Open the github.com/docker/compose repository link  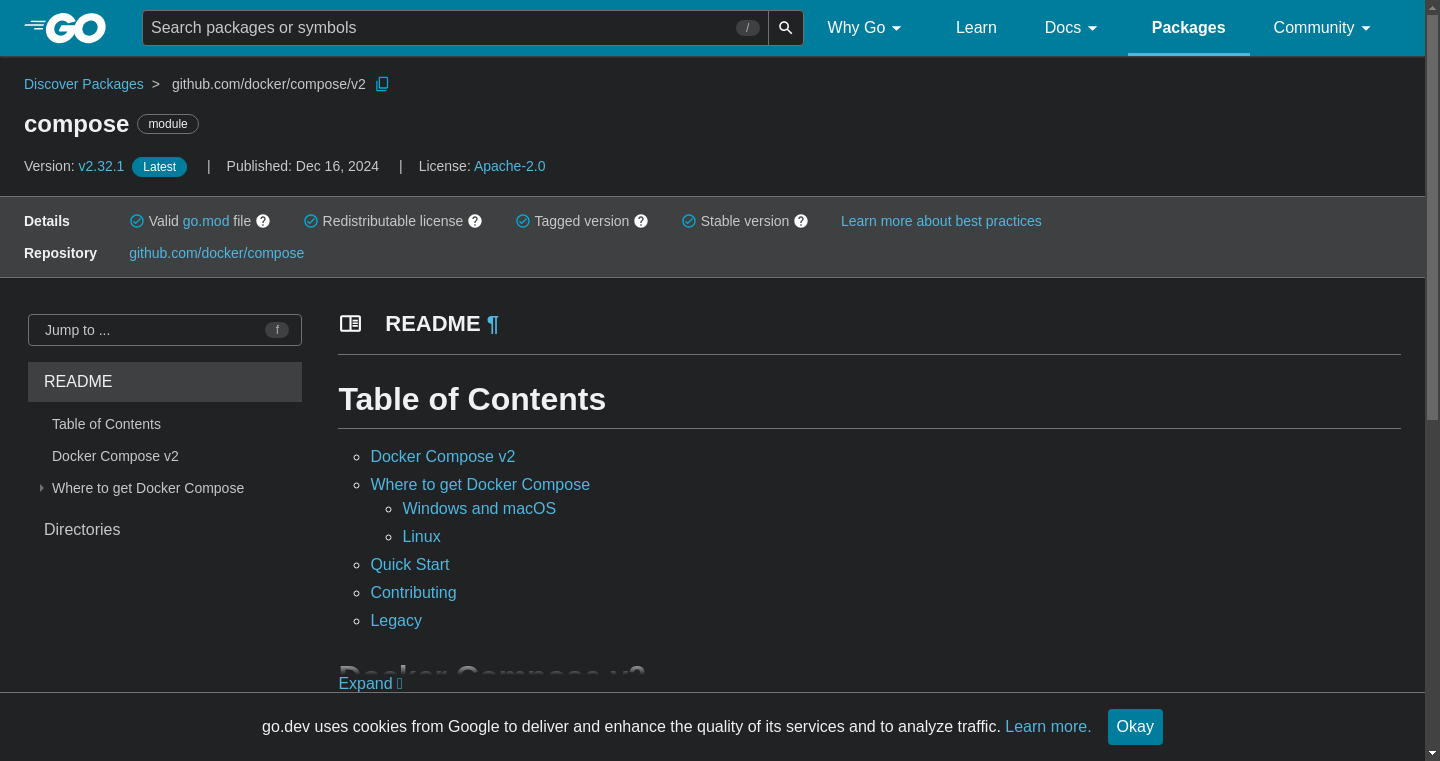coord(216,253)
